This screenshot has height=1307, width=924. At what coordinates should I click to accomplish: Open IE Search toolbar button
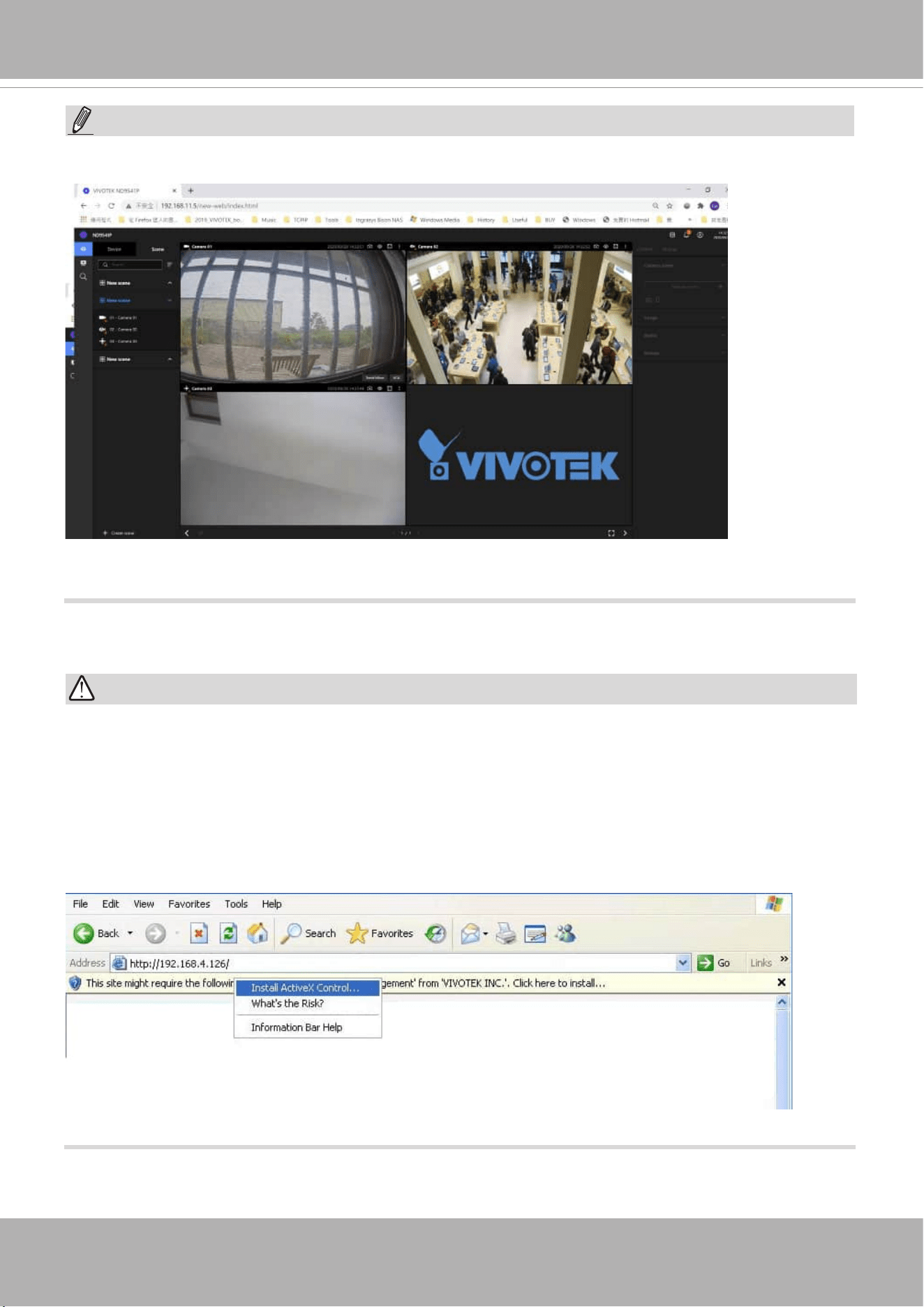tap(308, 933)
